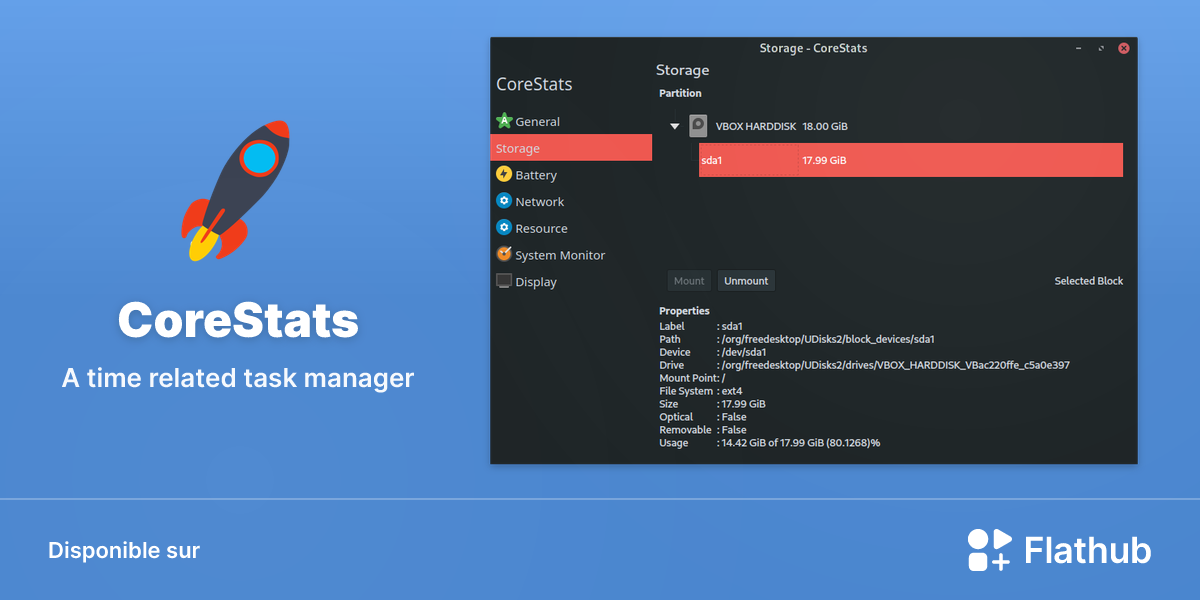The image size is (1200, 600).
Task: Click the Unmount button
Action: (x=746, y=281)
